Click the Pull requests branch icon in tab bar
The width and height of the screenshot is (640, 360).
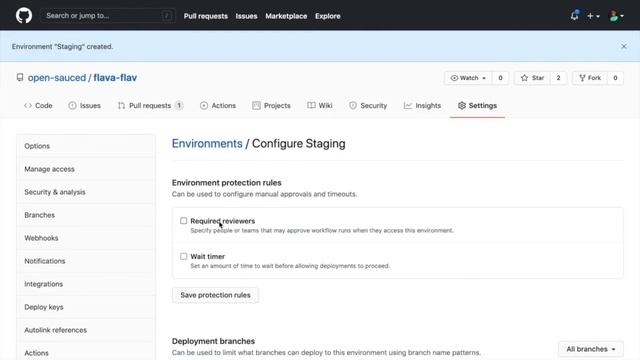pyautogui.click(x=121, y=105)
